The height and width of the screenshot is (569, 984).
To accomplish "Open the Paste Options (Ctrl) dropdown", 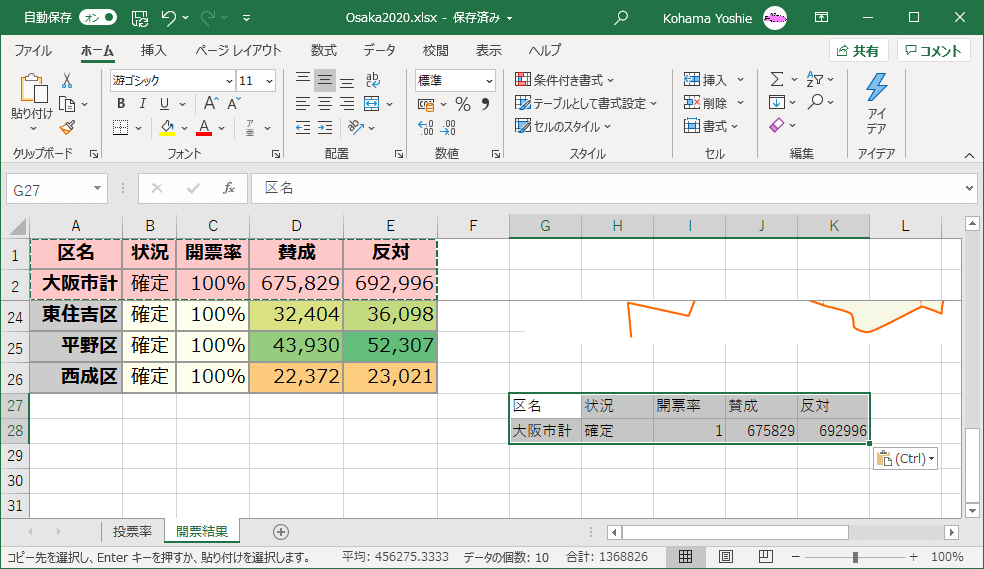I will coord(905,459).
